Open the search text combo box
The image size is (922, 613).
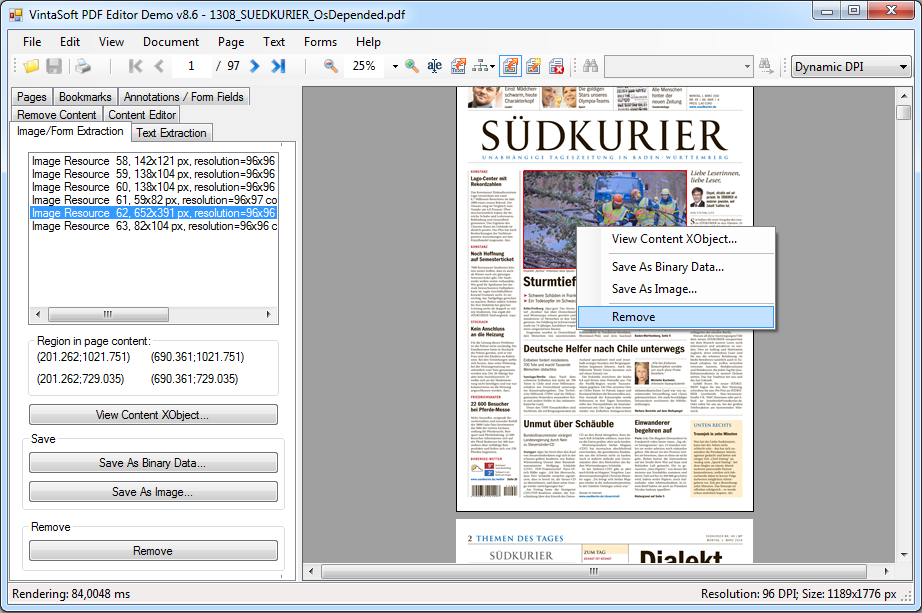coord(679,66)
